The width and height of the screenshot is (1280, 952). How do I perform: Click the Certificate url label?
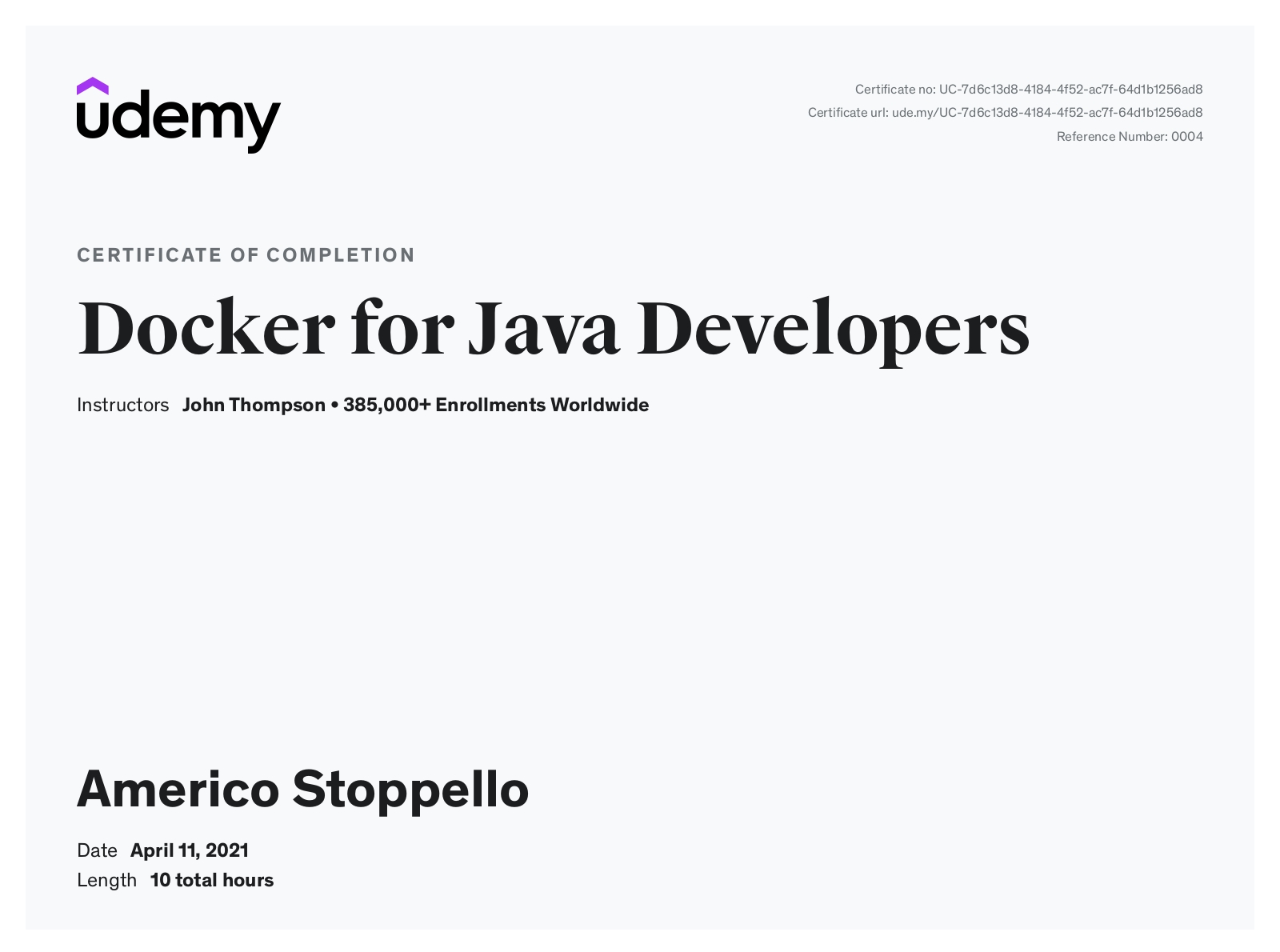coord(847,113)
